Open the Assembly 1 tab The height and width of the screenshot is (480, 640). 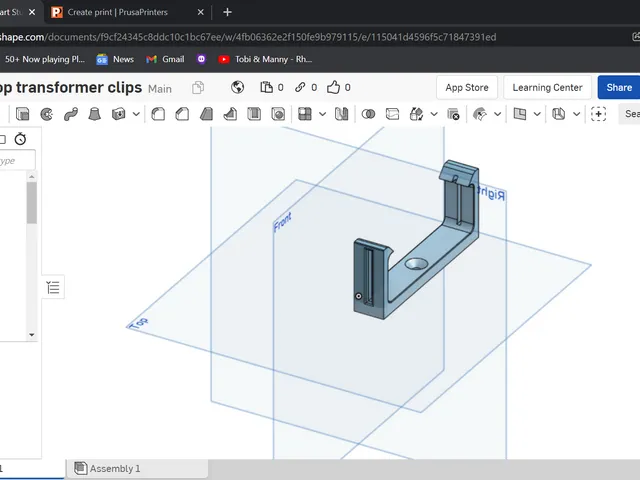[137, 468]
